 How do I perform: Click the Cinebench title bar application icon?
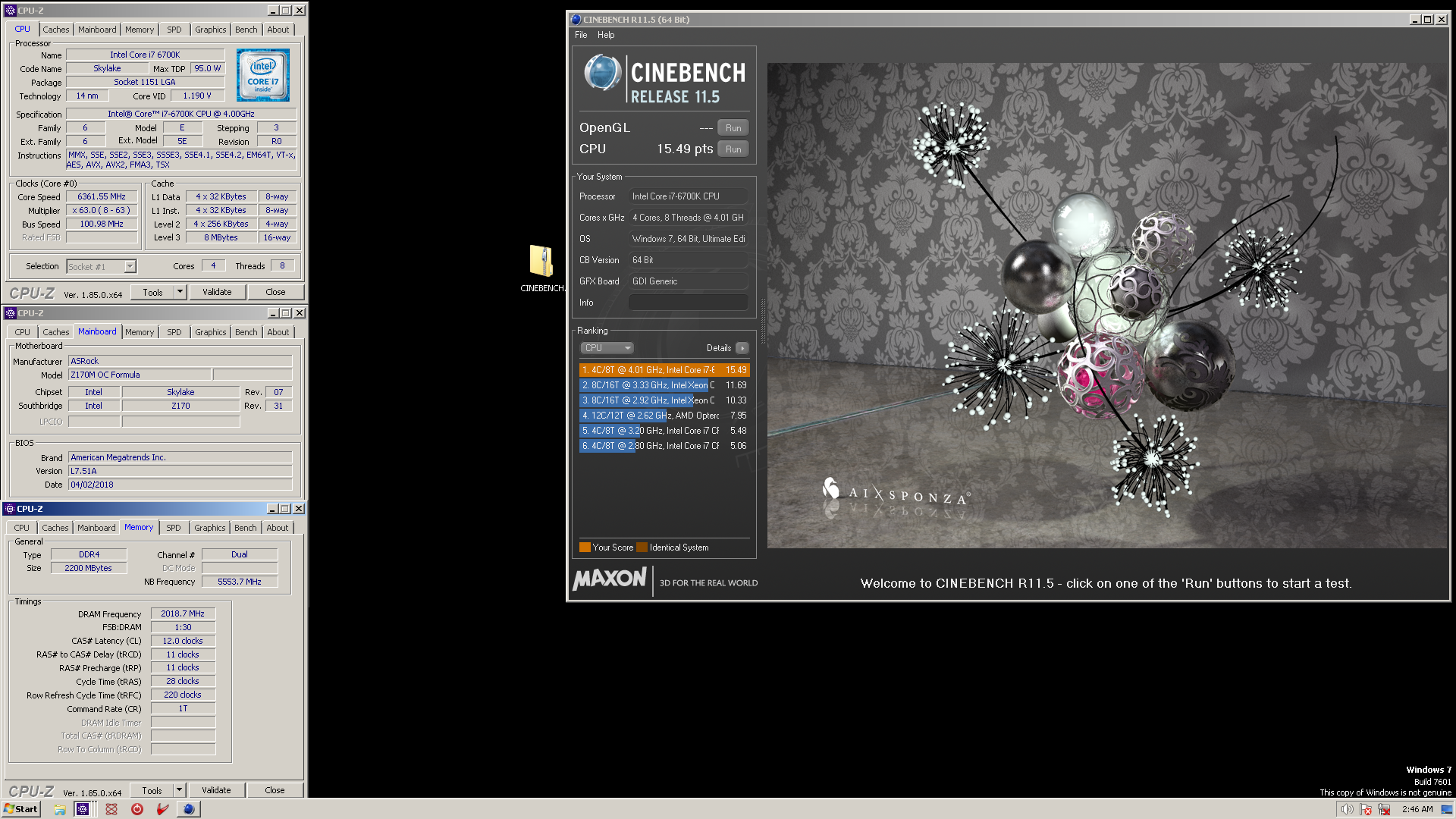[x=576, y=20]
